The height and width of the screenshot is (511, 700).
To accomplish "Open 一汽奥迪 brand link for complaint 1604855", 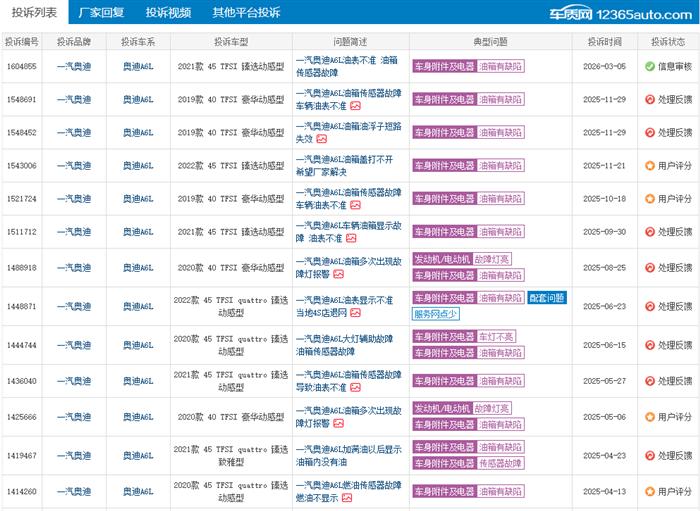I will [x=74, y=66].
